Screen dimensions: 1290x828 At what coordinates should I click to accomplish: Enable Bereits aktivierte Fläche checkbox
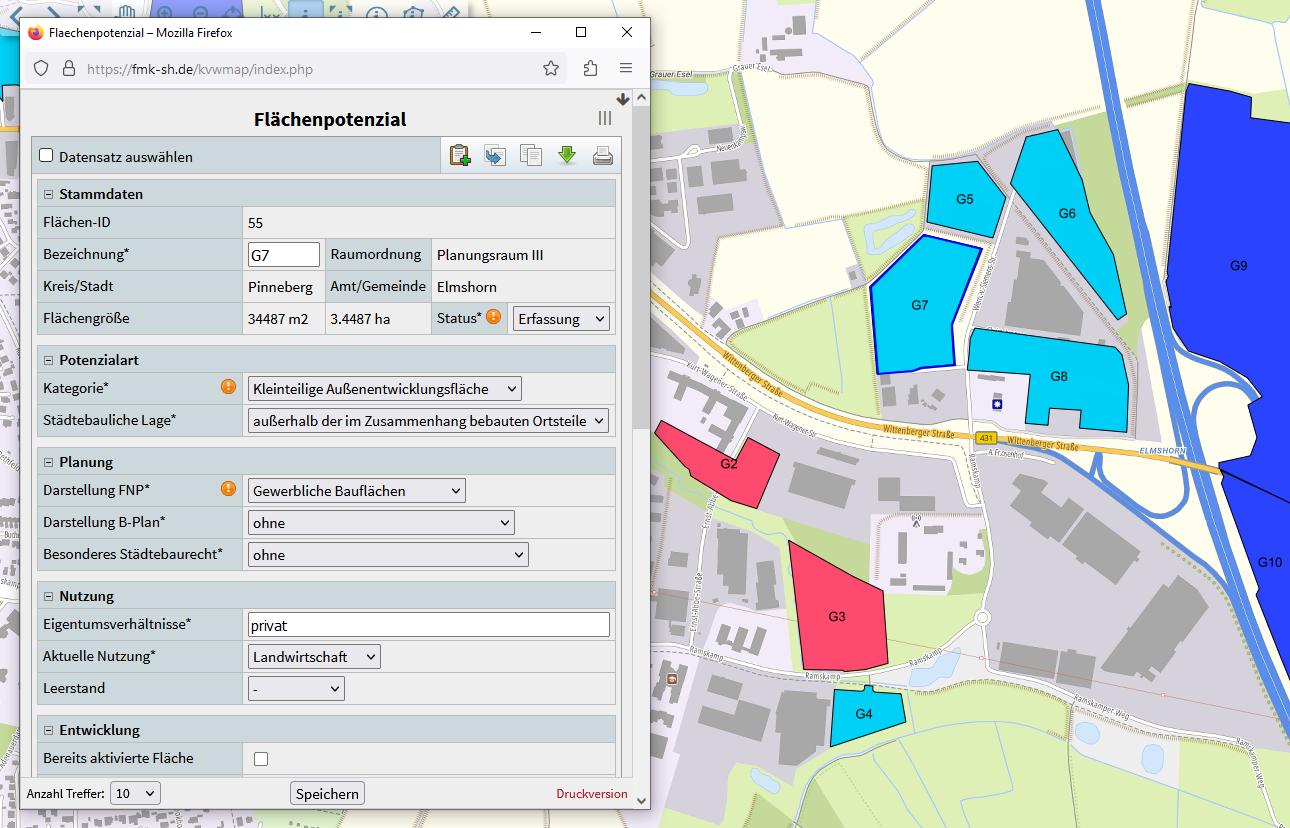[x=261, y=759]
